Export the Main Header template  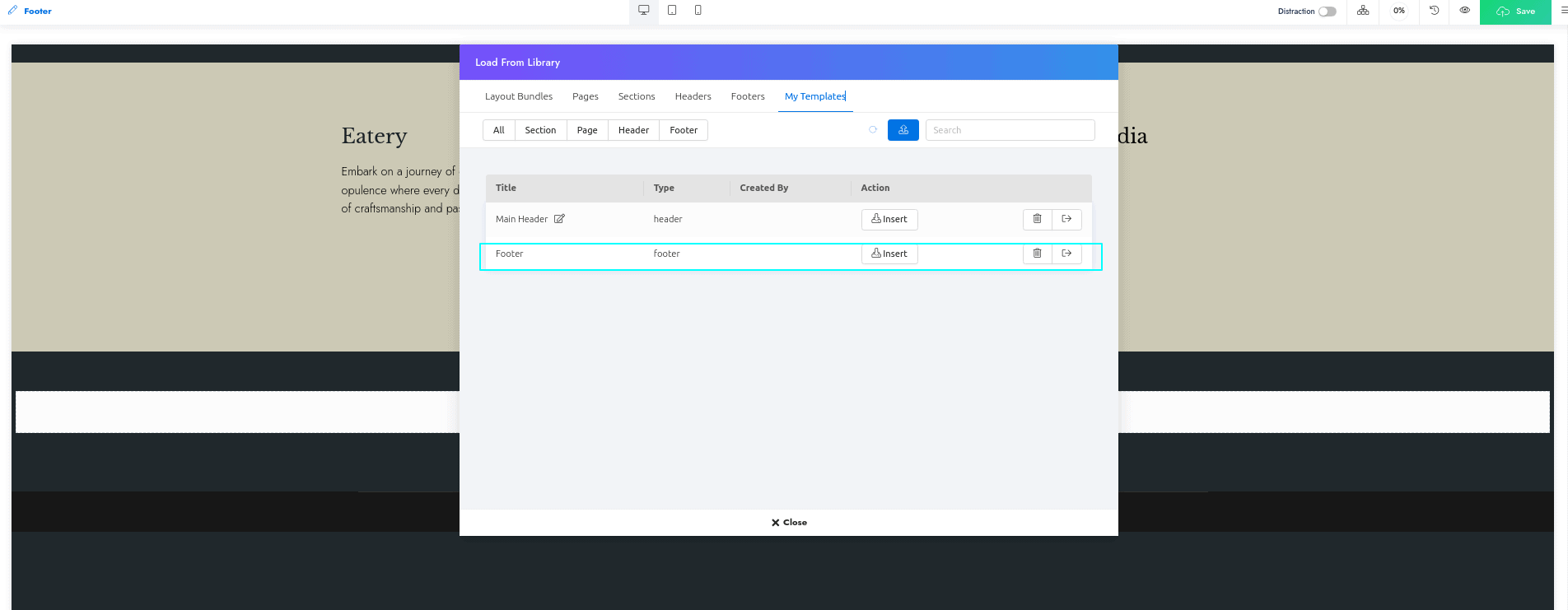[1066, 219]
